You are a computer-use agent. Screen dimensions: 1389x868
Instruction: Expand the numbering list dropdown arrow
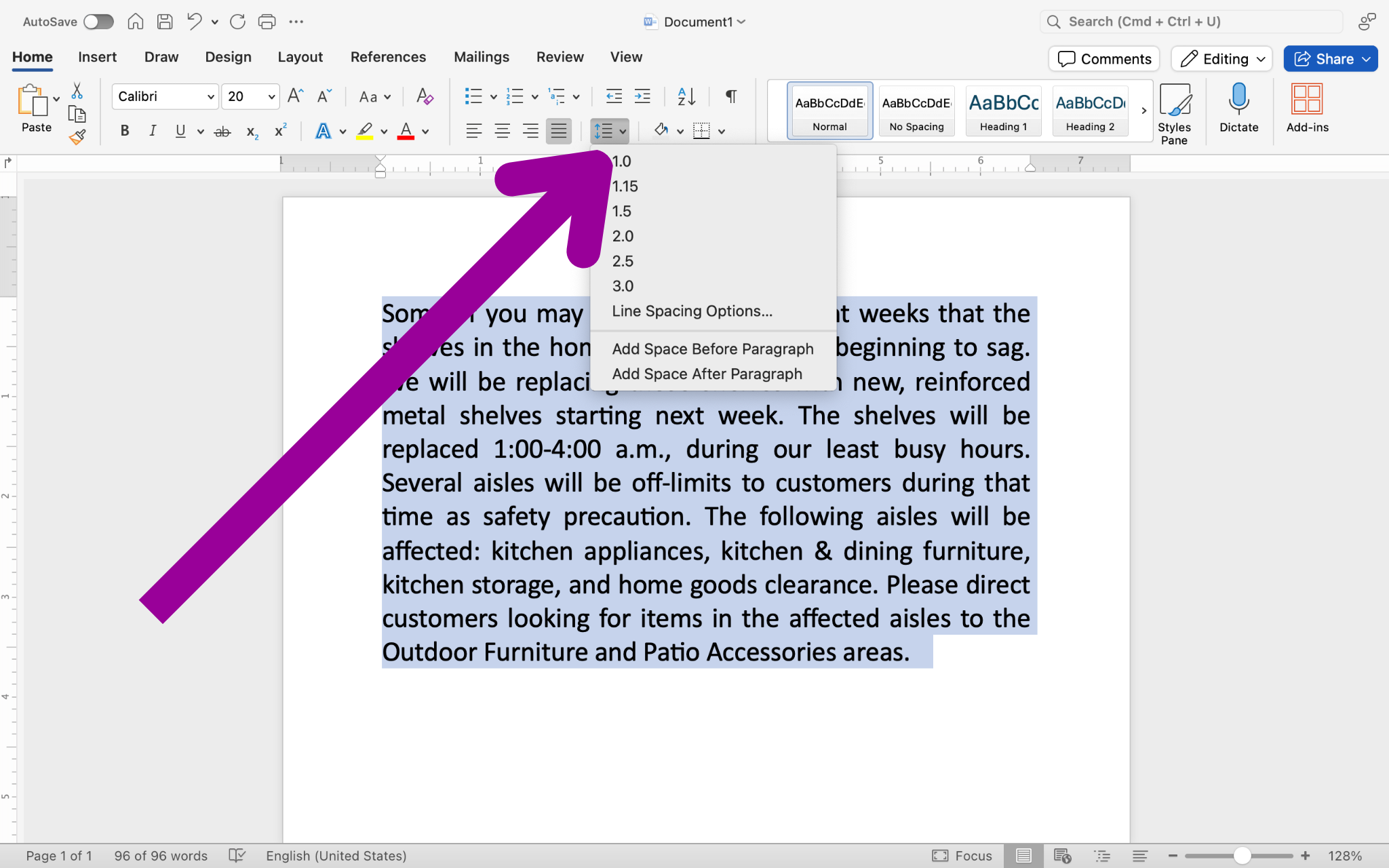point(534,97)
